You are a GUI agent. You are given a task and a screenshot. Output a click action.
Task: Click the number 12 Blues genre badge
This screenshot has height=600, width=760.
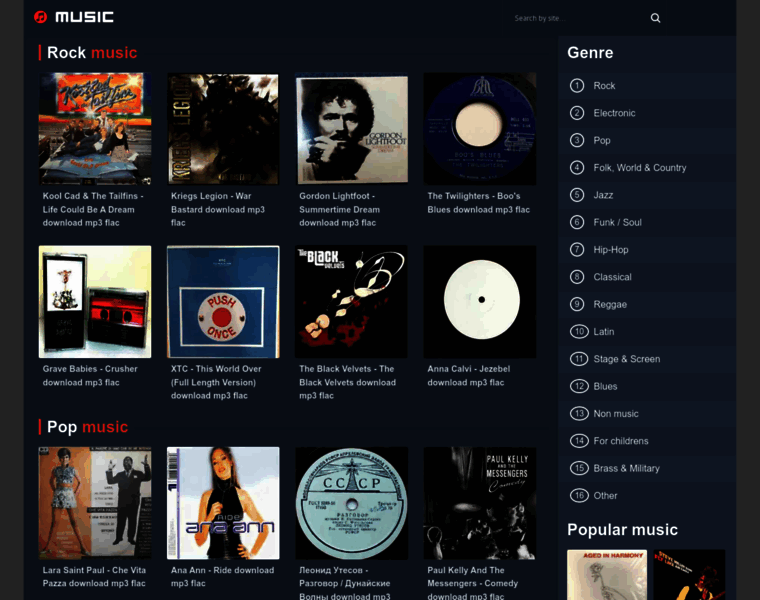click(x=579, y=386)
